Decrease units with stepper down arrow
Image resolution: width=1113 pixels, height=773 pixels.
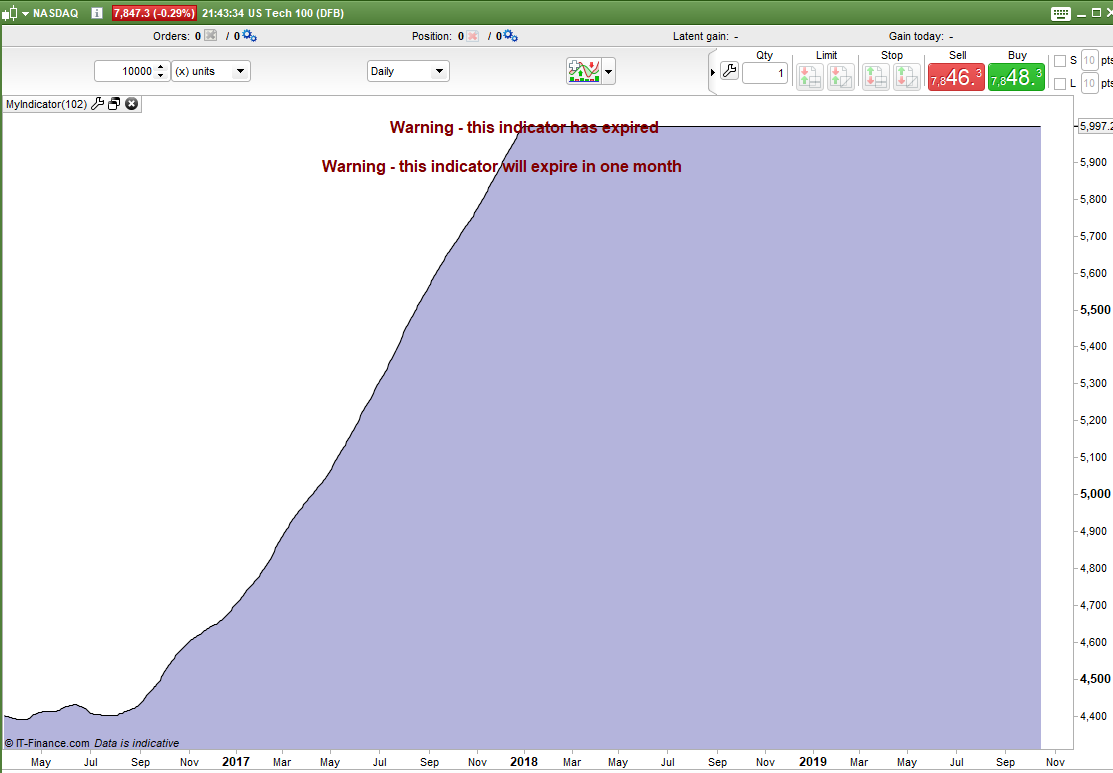pyautogui.click(x=161, y=75)
